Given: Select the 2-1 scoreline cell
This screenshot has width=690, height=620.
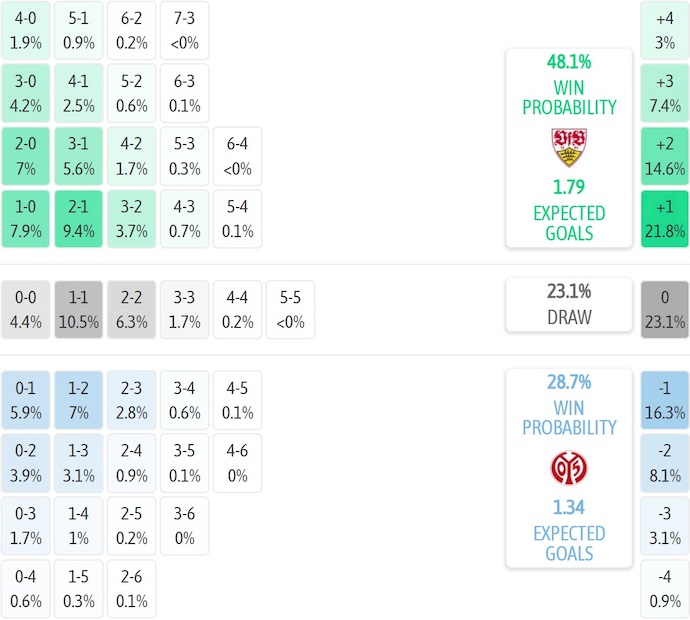Looking at the screenshot, I should pos(78,219).
